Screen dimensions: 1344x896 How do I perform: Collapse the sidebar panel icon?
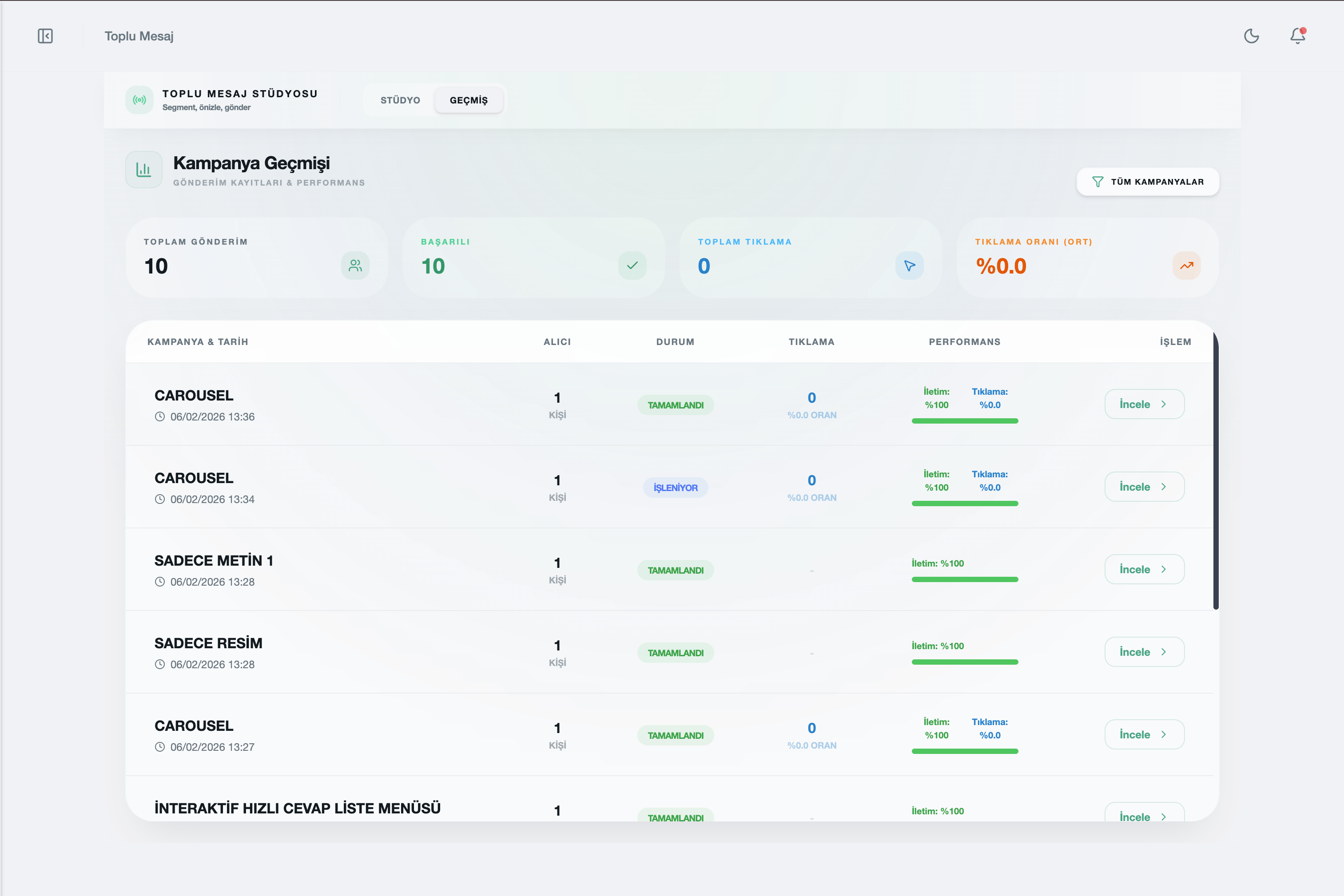tap(45, 36)
